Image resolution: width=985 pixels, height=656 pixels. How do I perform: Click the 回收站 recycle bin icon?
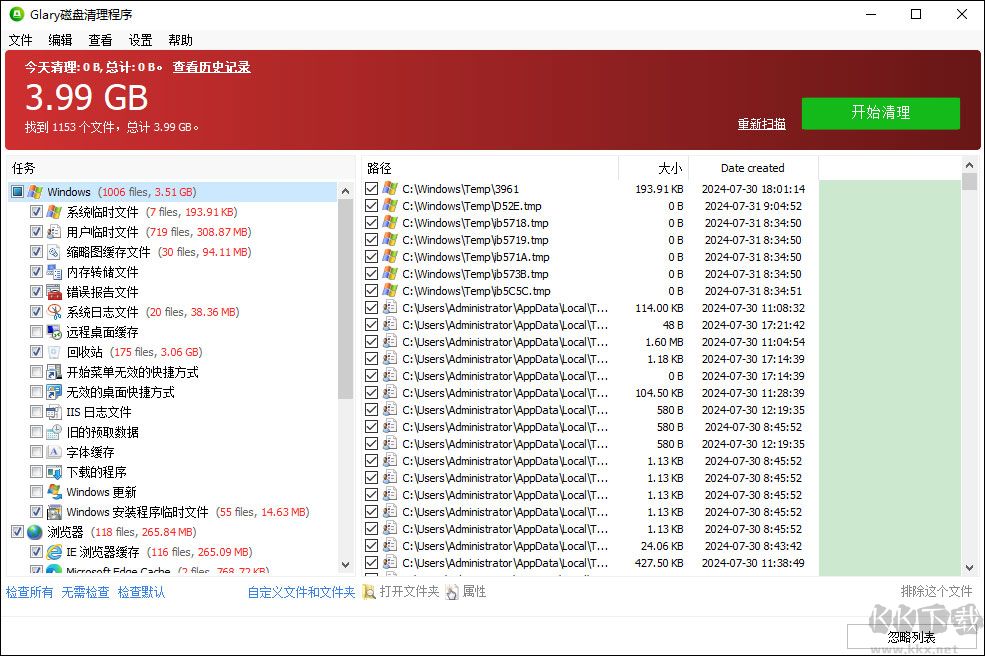click(55, 352)
